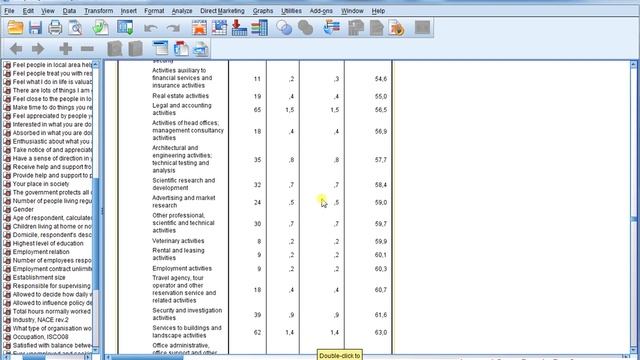Click the 'Employment activities' row label
The height and width of the screenshot is (360, 640).
point(182,269)
